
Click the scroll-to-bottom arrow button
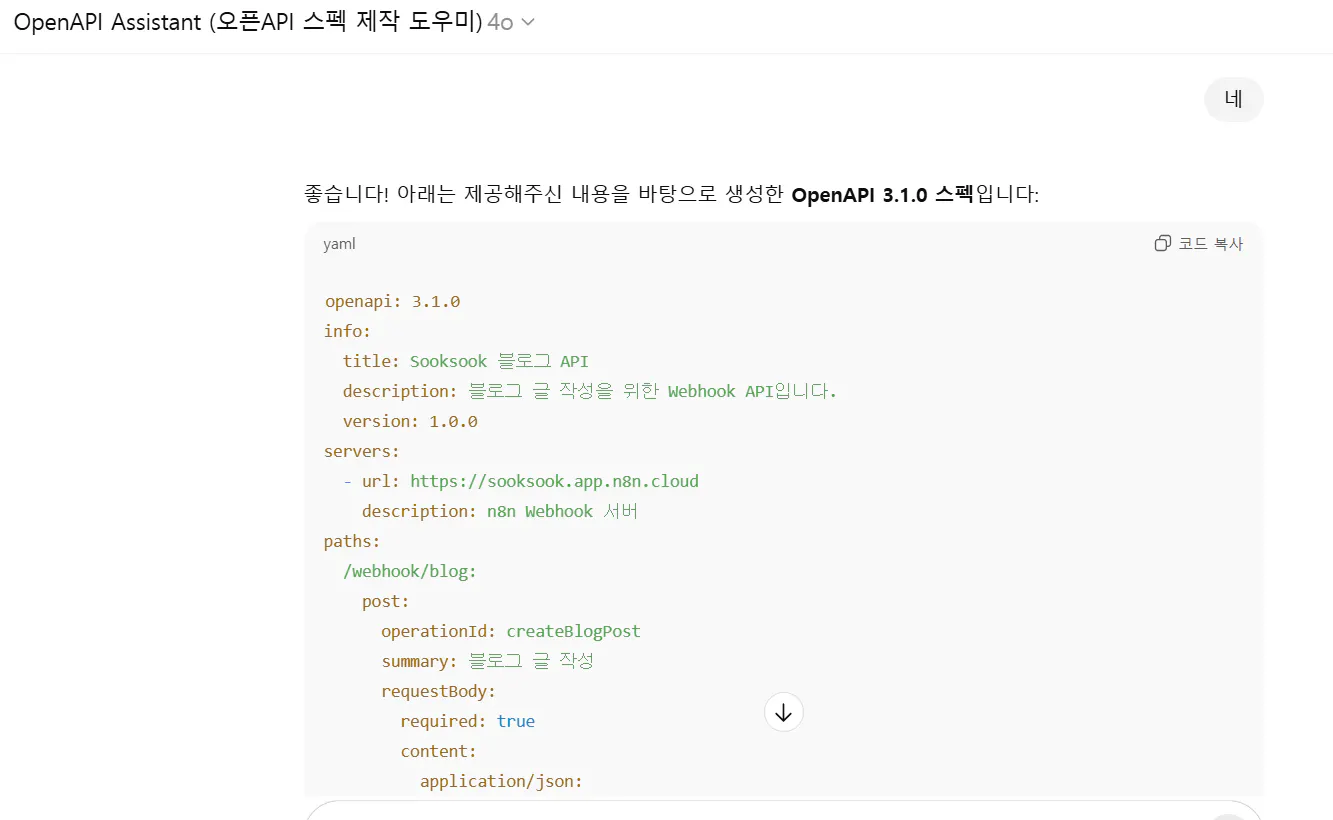coord(783,712)
